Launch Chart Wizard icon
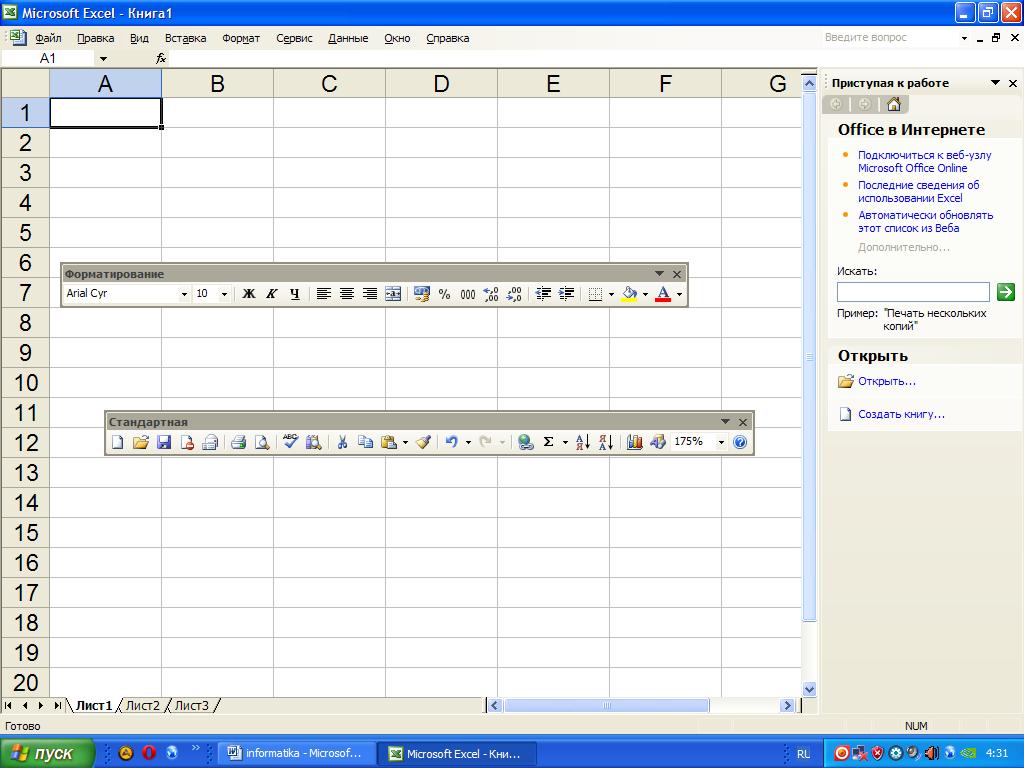This screenshot has height=768, width=1024. (x=635, y=442)
